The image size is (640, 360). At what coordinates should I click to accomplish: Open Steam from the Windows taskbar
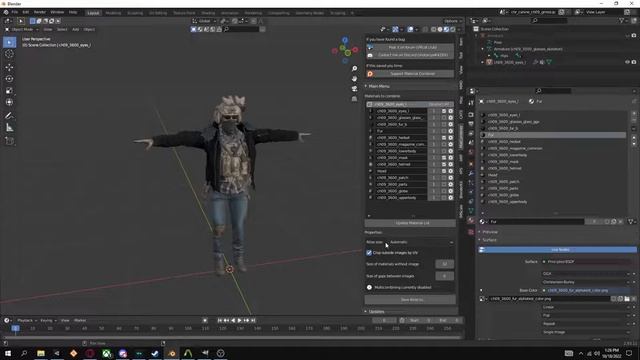(155, 353)
